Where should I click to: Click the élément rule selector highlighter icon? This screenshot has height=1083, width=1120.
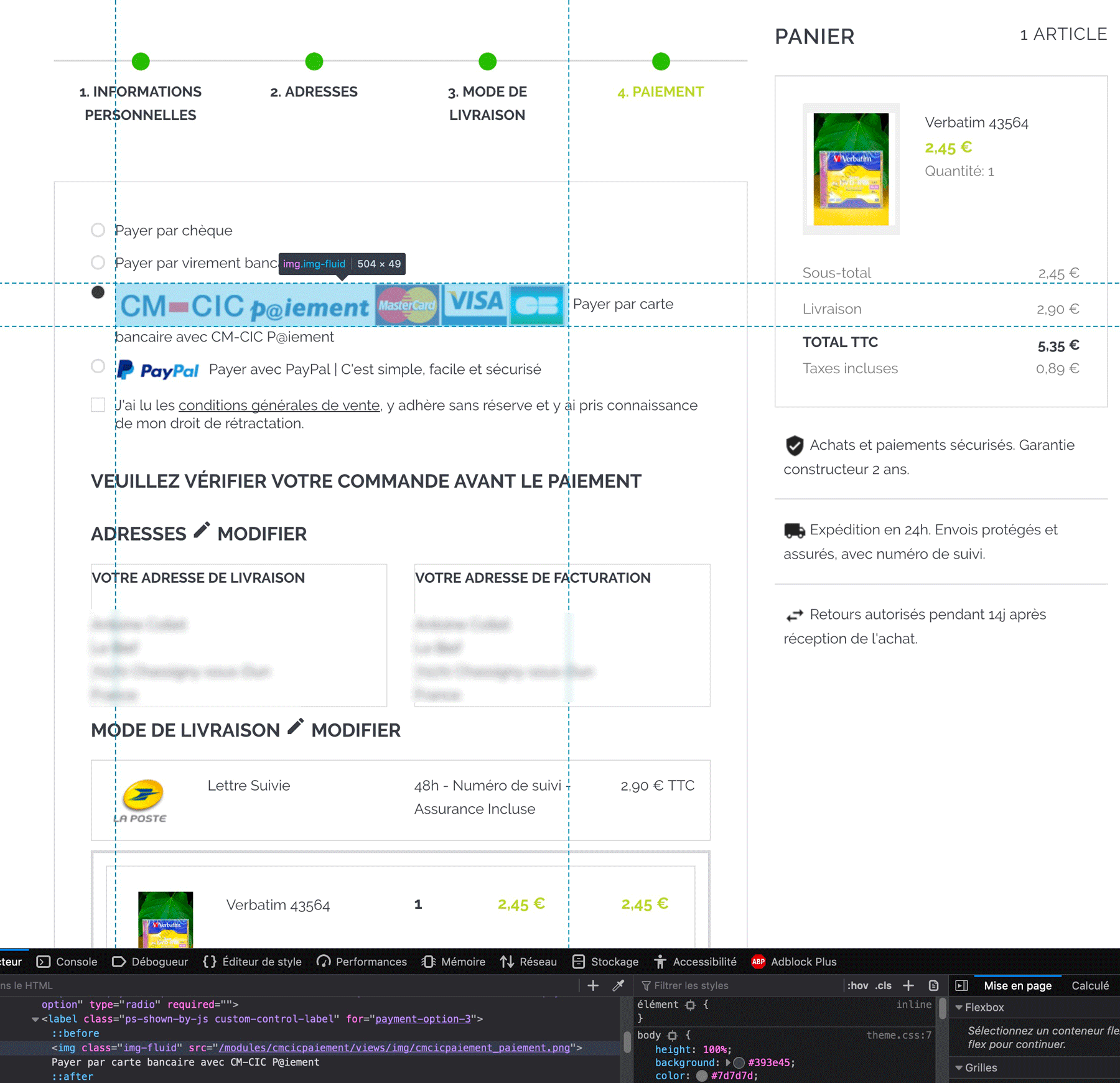click(x=690, y=1005)
